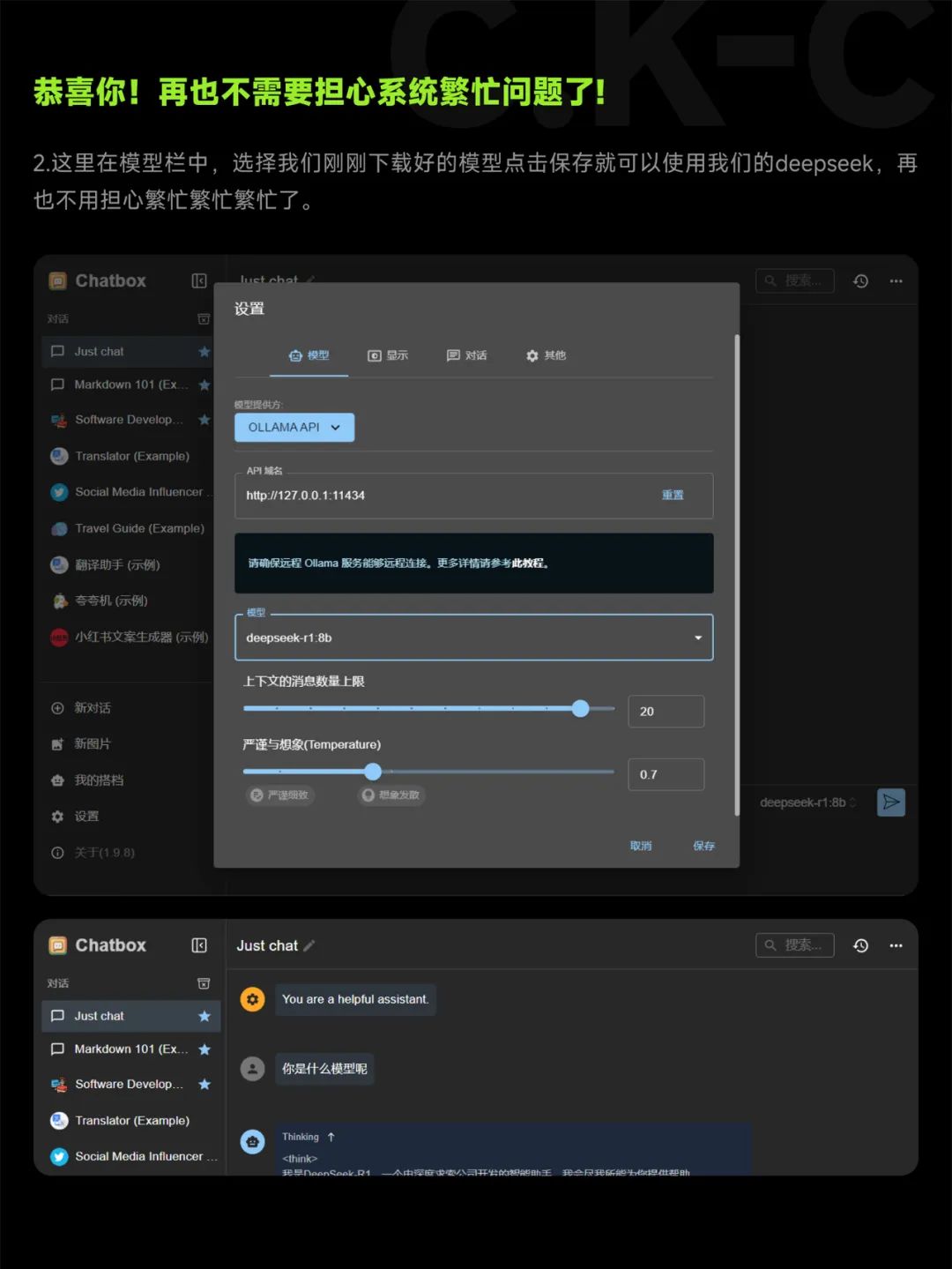The image size is (952, 1269).
Task: Select the 严谨细致 preset chip
Action: (x=279, y=795)
